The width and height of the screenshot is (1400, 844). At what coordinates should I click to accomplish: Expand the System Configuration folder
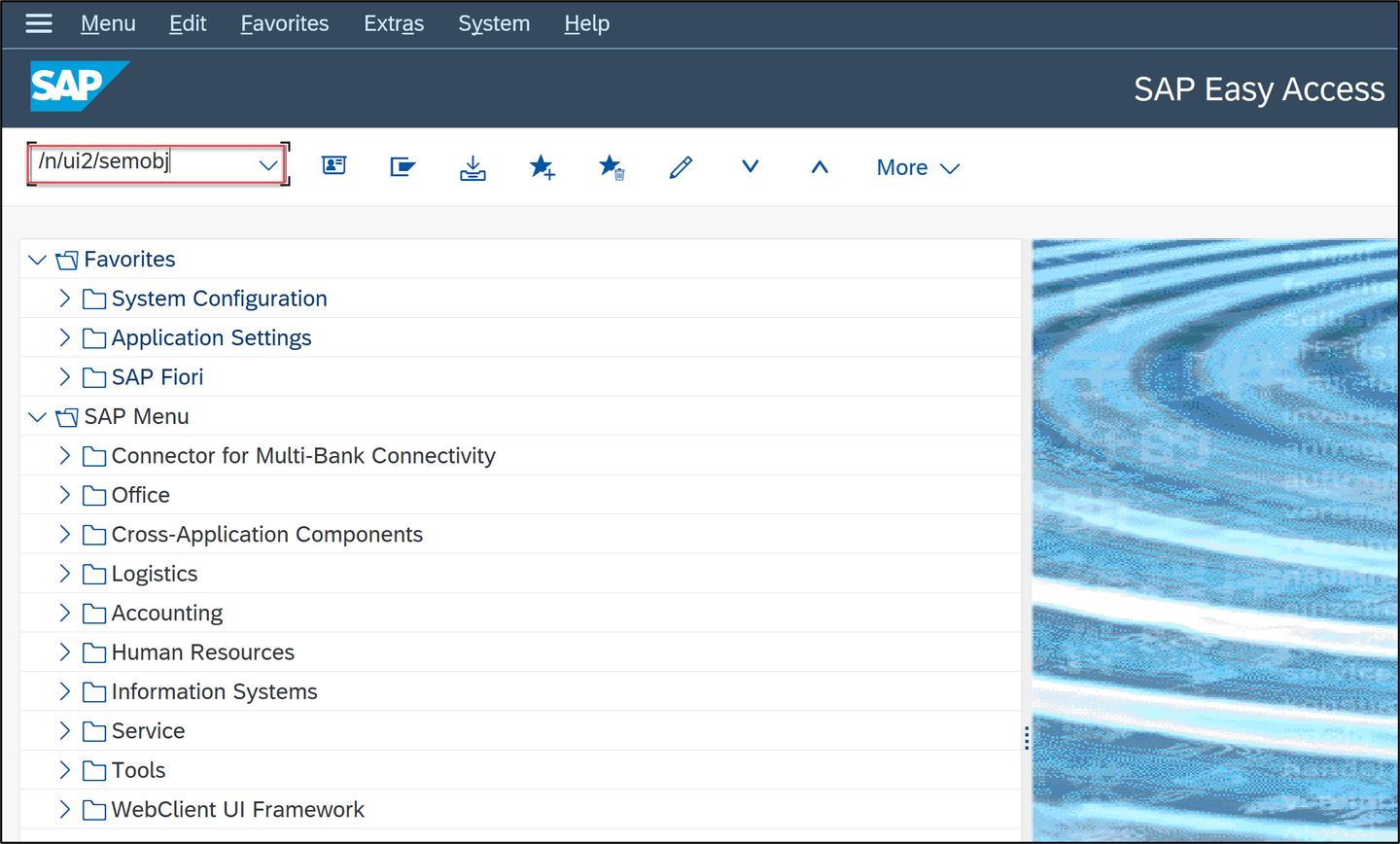64,299
